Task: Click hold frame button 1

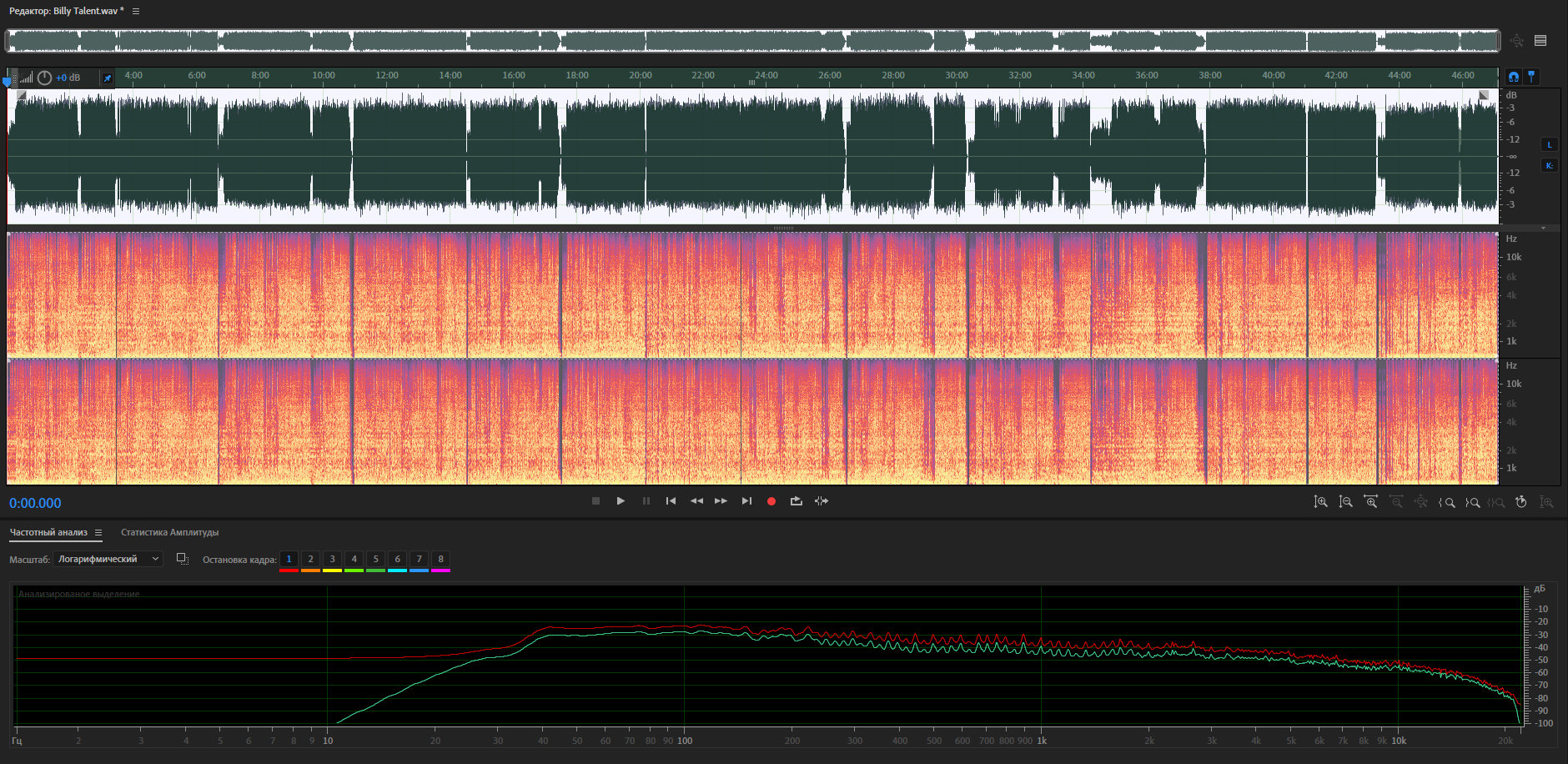Action: pos(289,559)
